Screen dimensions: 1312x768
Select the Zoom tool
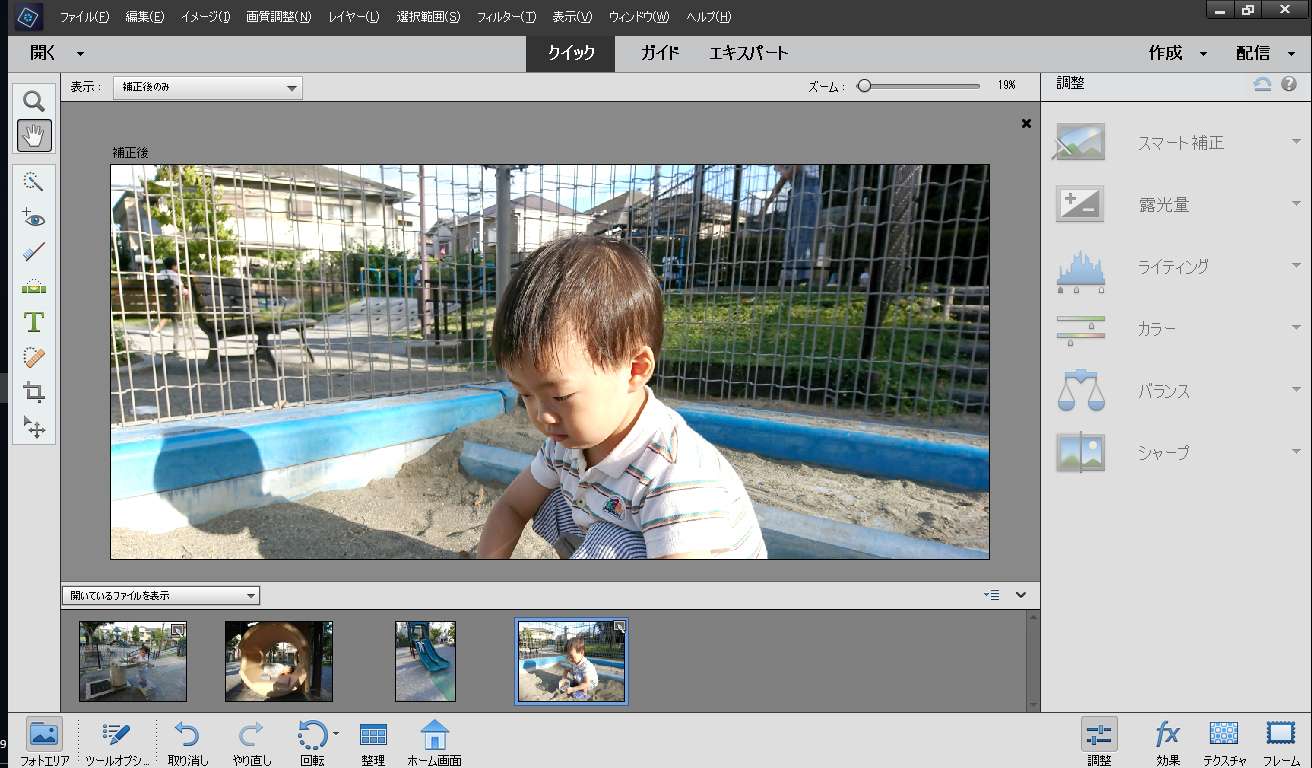tap(33, 99)
